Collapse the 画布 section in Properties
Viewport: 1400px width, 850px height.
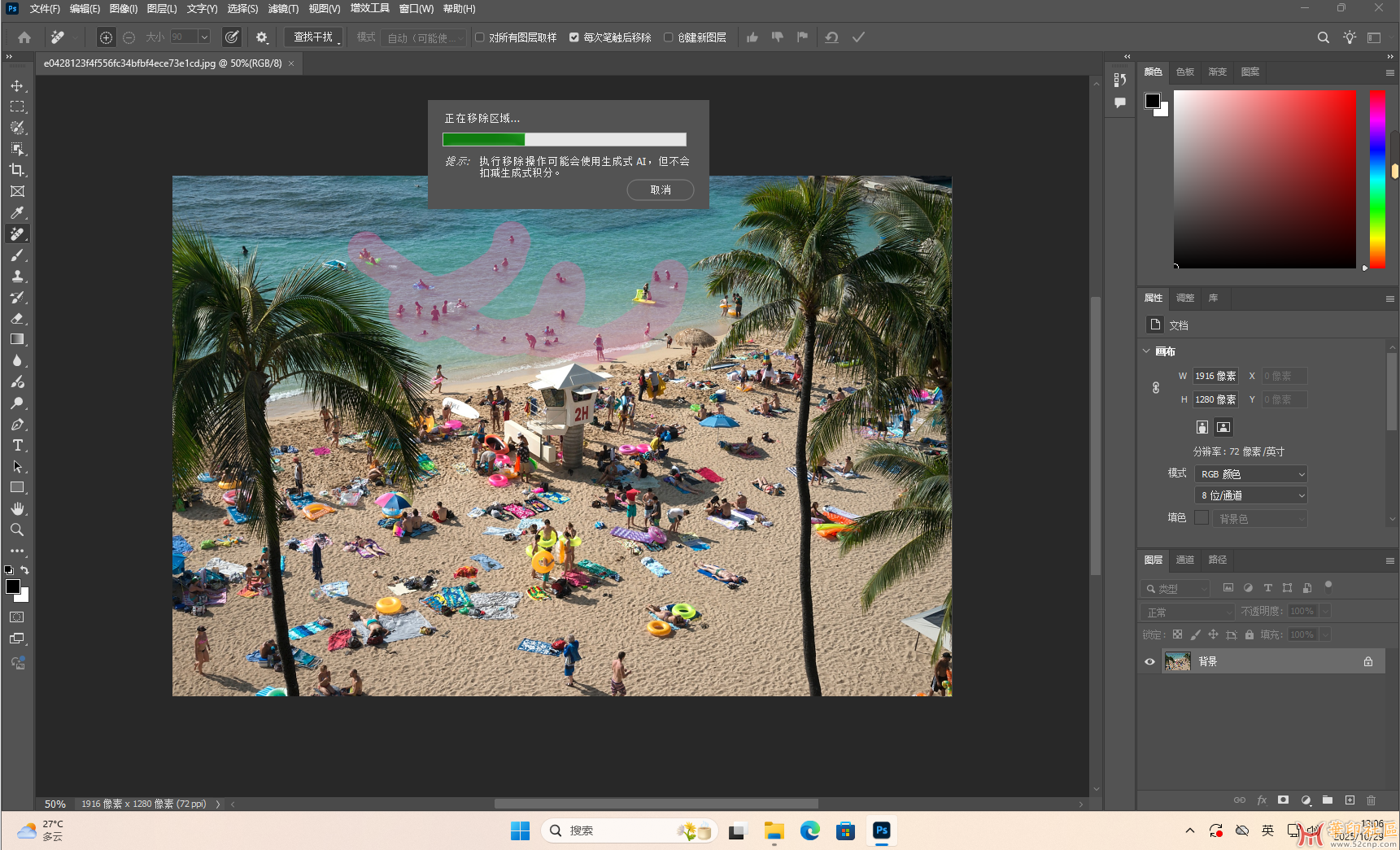[1147, 351]
